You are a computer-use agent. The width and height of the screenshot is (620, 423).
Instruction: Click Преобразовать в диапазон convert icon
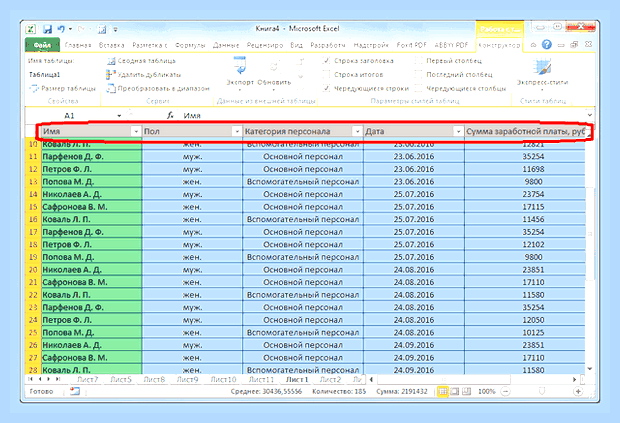click(111, 88)
